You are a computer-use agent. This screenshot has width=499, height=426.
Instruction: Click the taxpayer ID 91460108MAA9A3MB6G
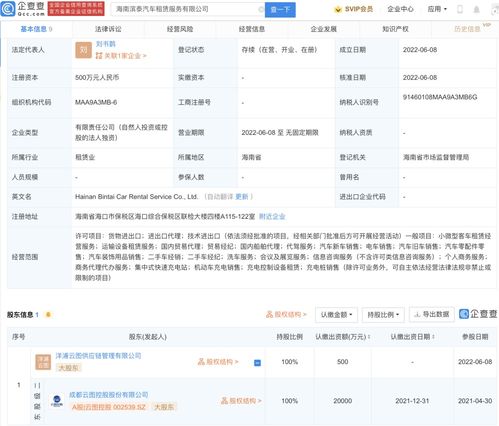coord(440,97)
